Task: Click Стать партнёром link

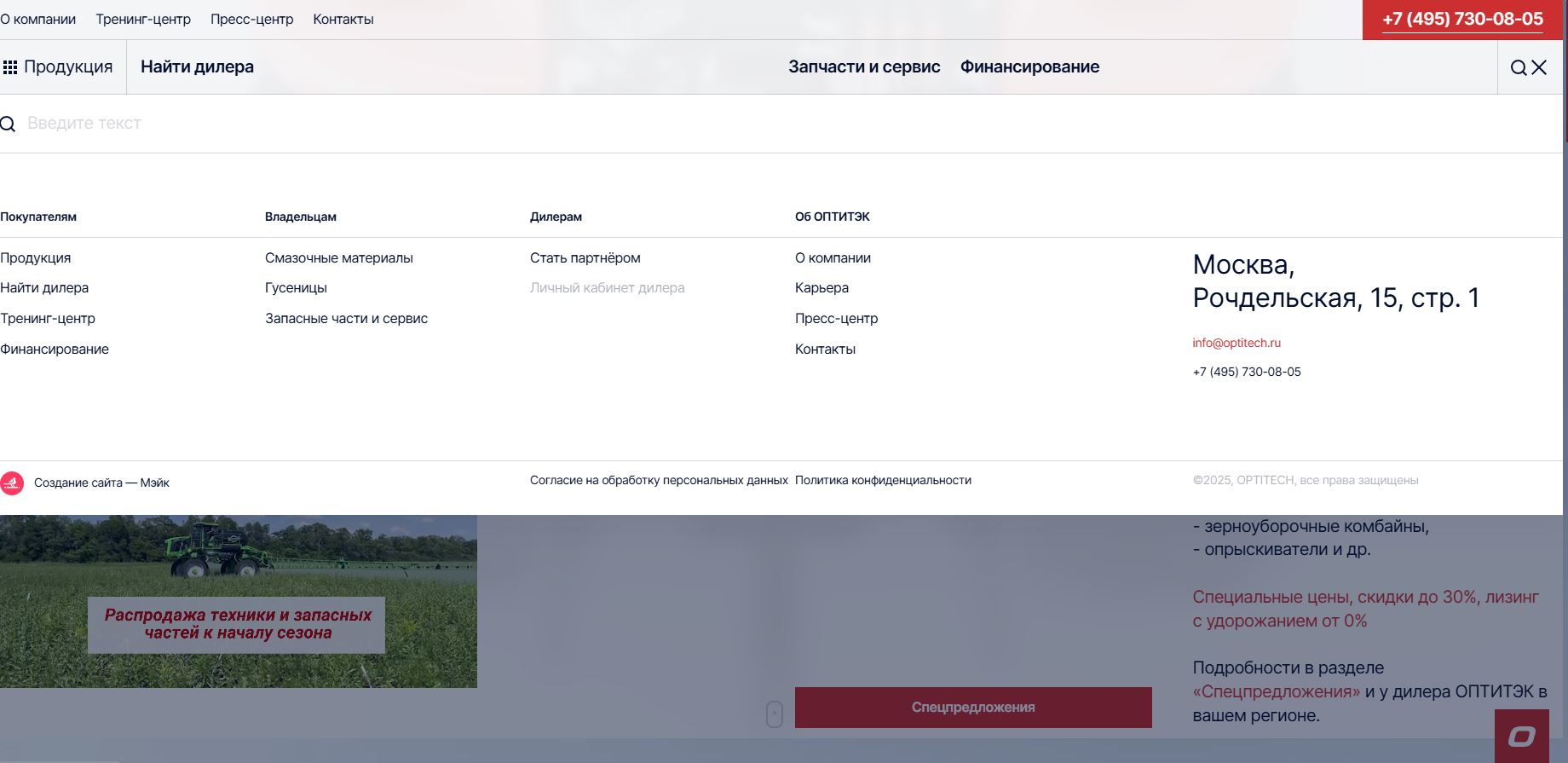Action: [x=585, y=257]
